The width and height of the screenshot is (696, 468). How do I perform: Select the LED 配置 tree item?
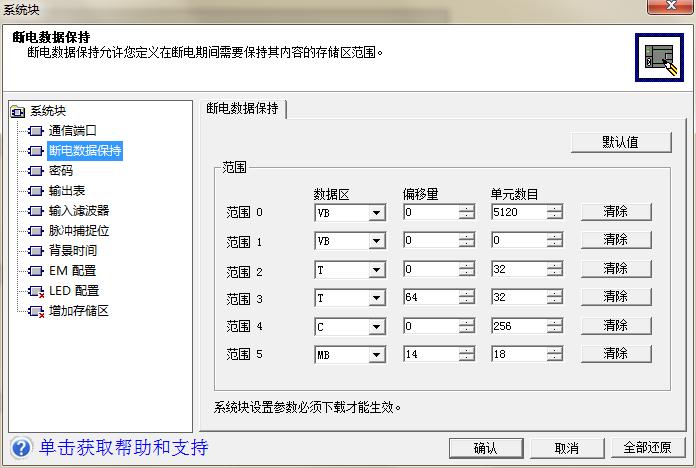coord(73,291)
